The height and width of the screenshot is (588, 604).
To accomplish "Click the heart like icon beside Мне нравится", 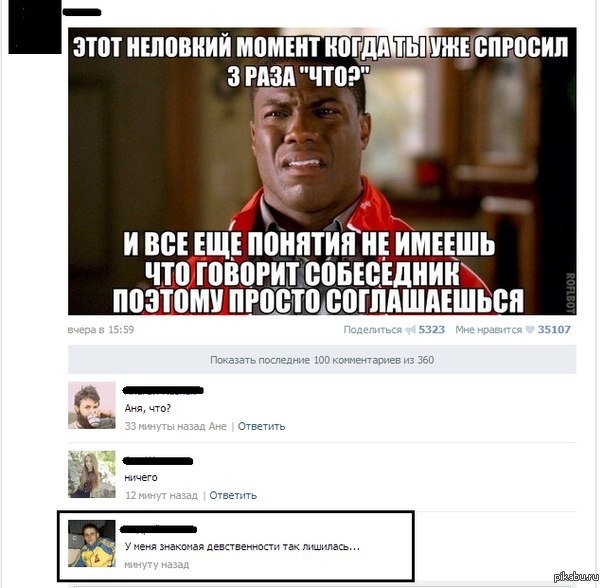I will pos(530,330).
